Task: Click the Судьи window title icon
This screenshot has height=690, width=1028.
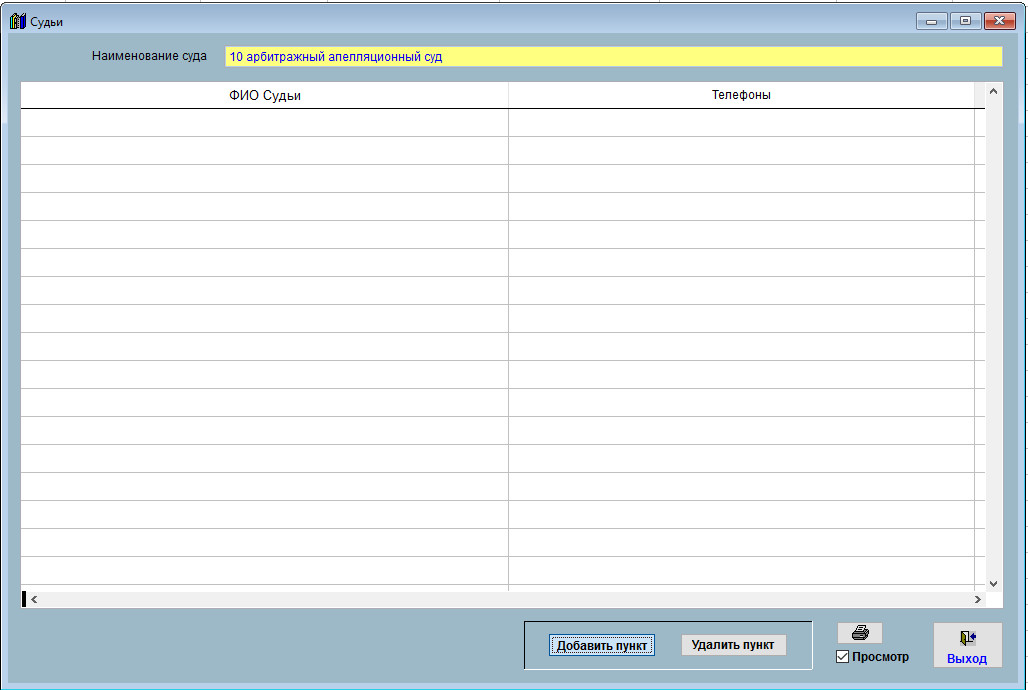Action: pyautogui.click(x=18, y=21)
